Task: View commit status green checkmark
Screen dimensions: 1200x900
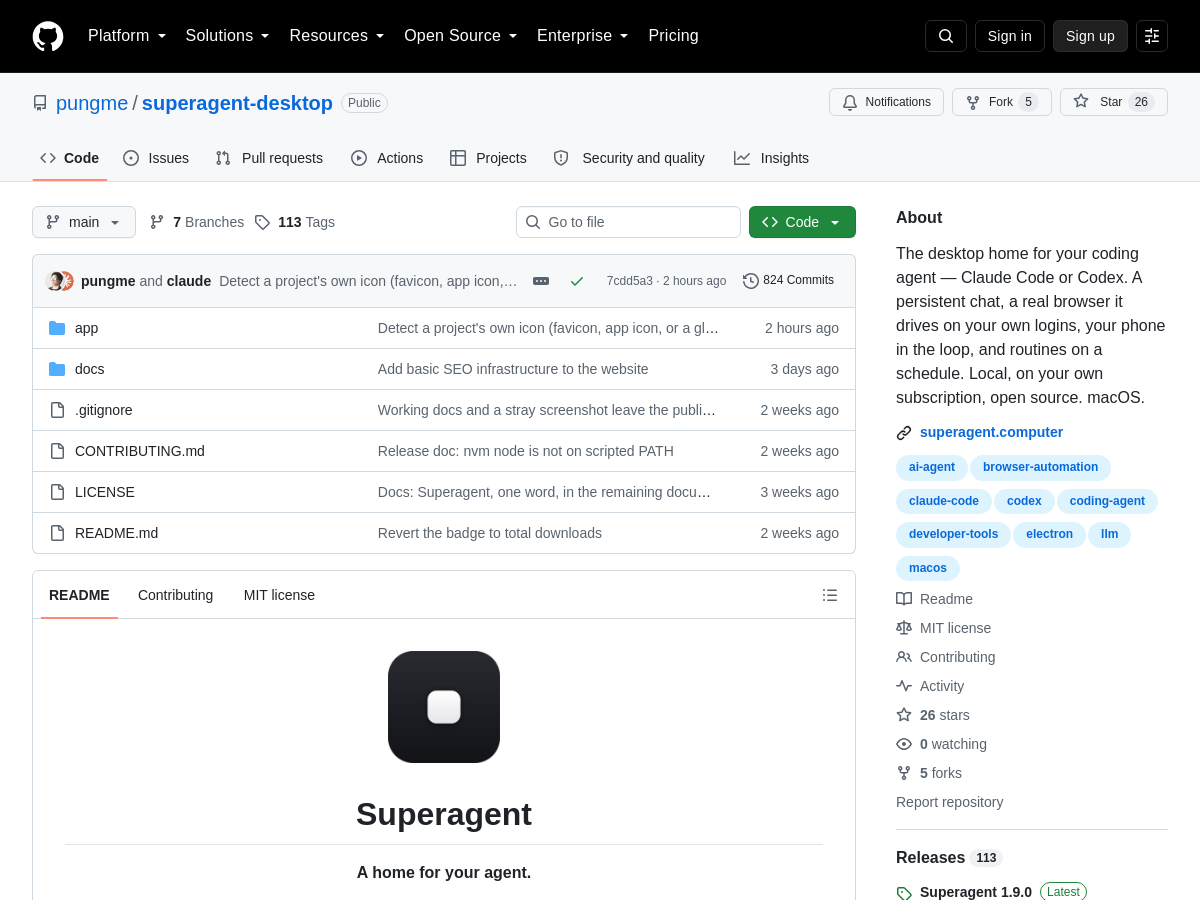Action: click(577, 281)
